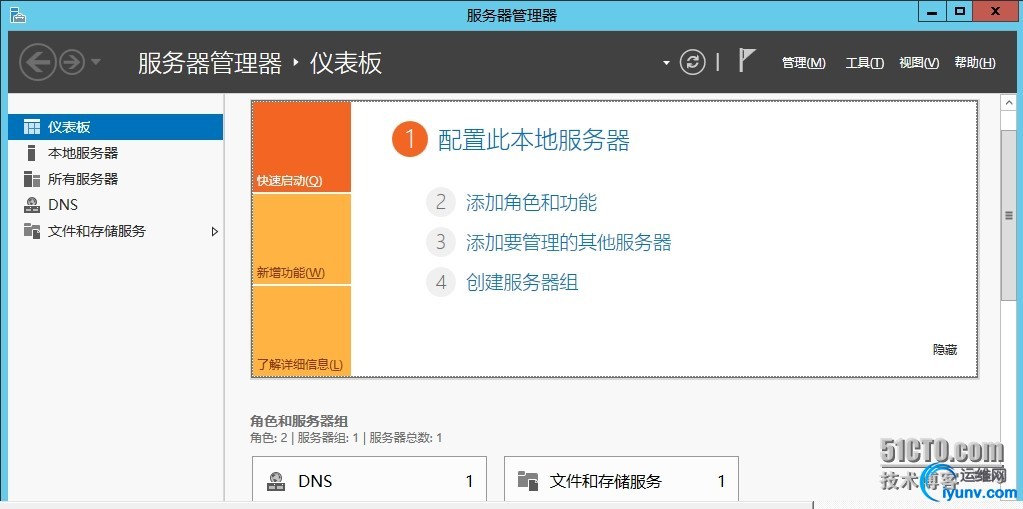Click the DNS icon in sidebar
Viewport: 1023px width, 509px height.
32,205
